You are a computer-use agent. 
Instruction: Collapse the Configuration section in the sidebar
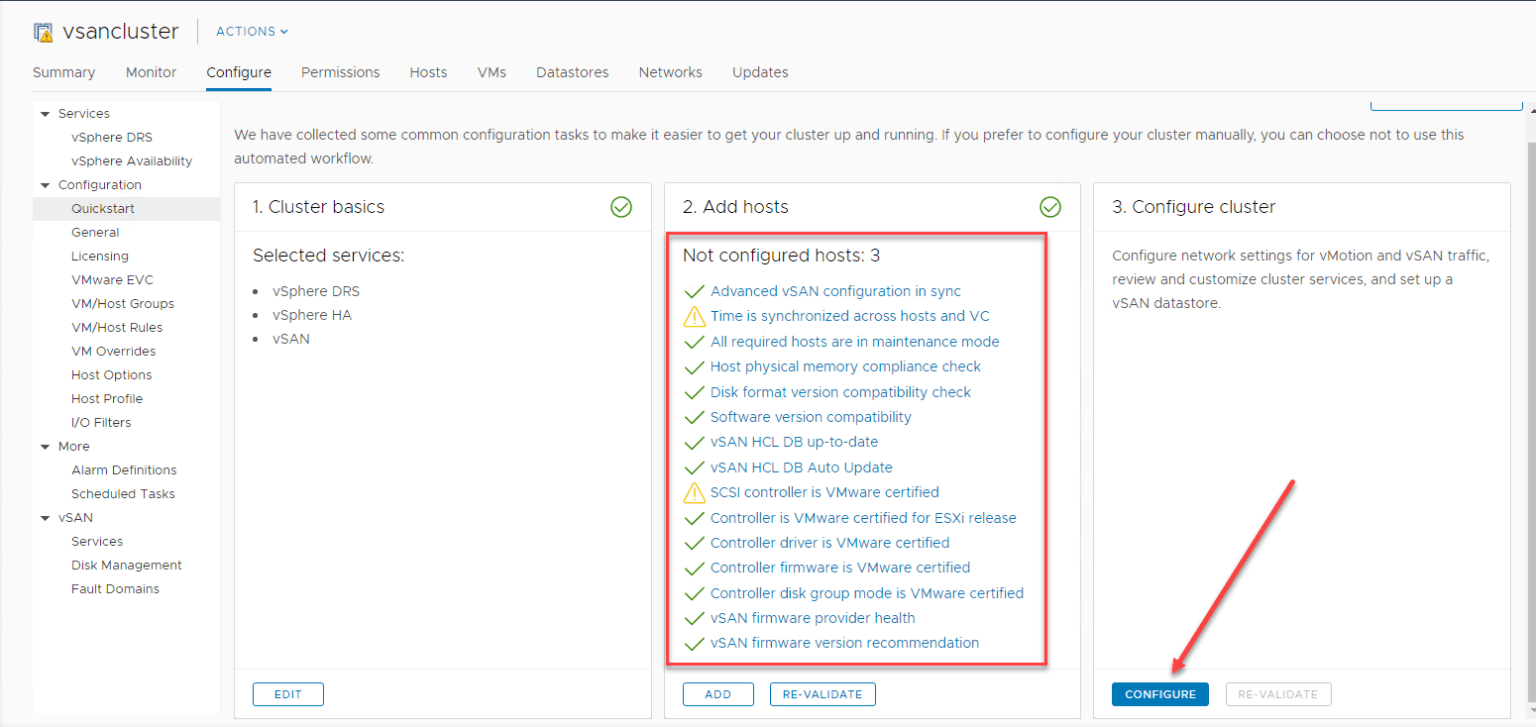click(44, 184)
